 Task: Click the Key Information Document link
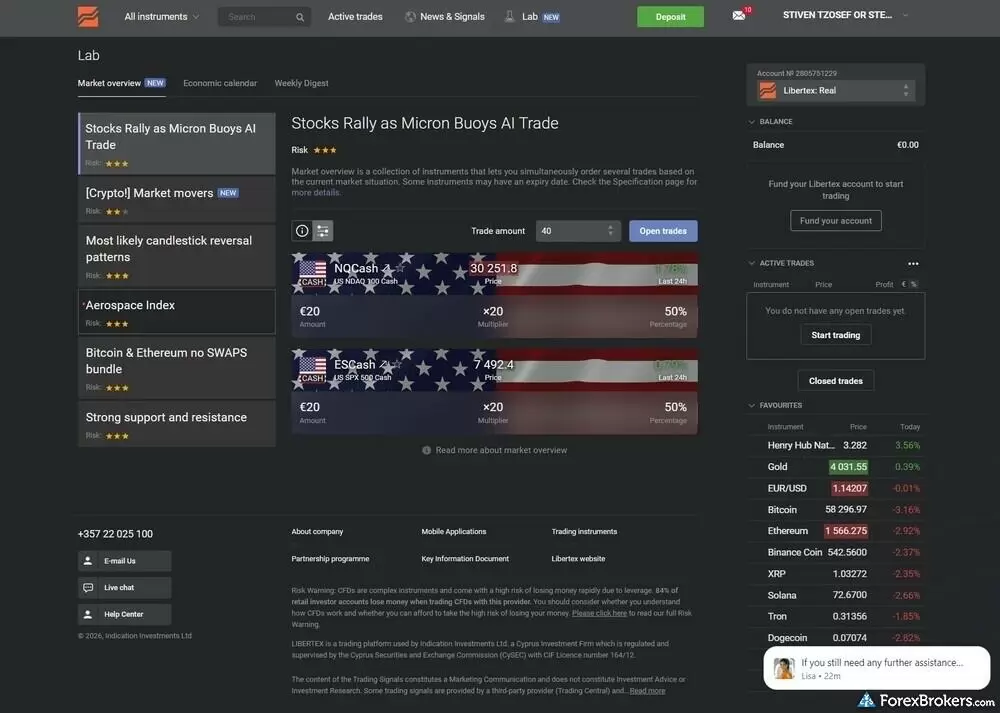pyautogui.click(x=465, y=559)
